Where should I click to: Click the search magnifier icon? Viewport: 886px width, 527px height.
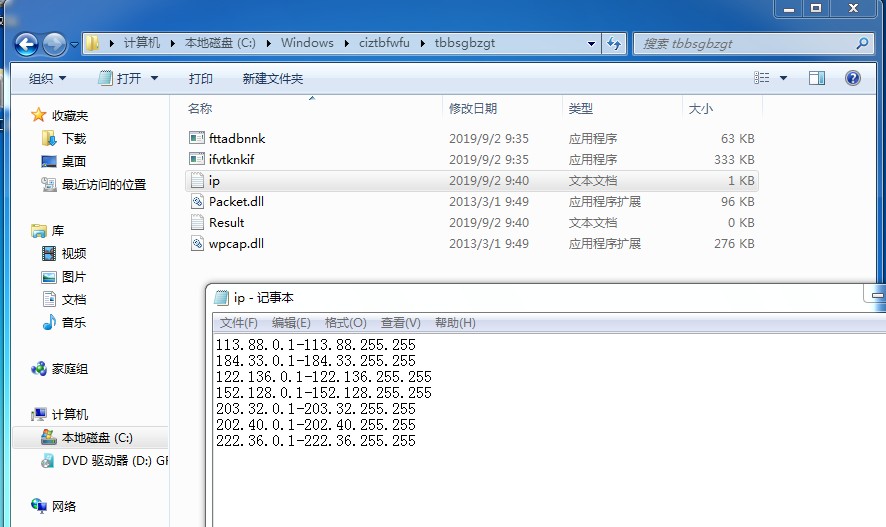click(x=862, y=43)
